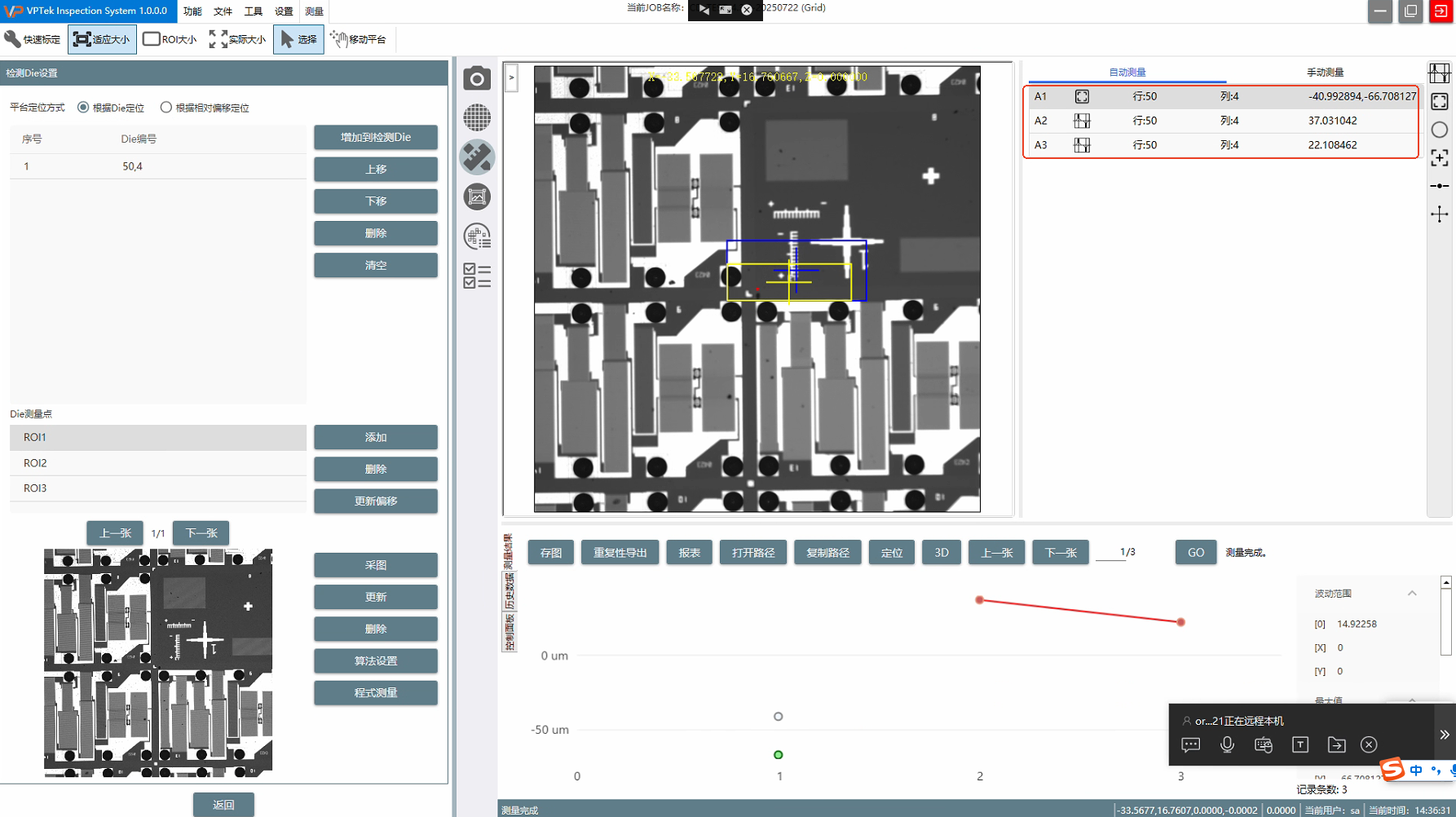Click the microphone icon in remote toolbar
Viewport: 1456px width, 817px height.
pos(1227,744)
